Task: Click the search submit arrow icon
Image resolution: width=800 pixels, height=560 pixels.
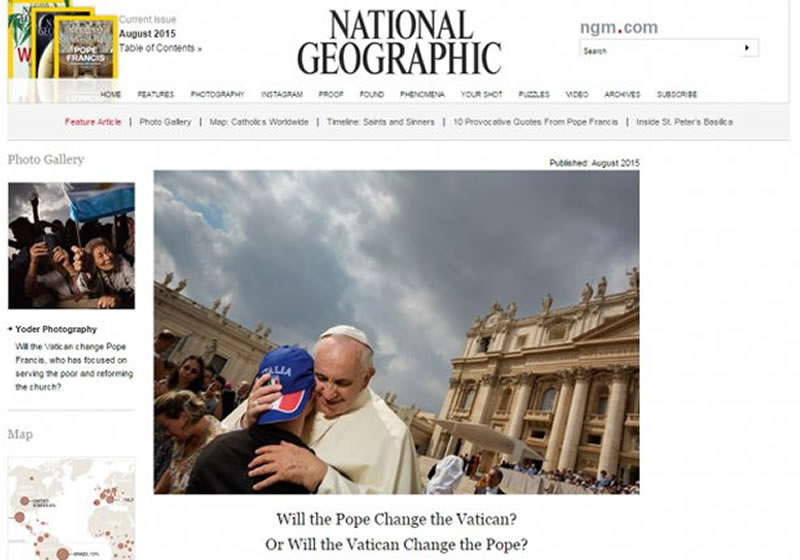Action: point(747,48)
